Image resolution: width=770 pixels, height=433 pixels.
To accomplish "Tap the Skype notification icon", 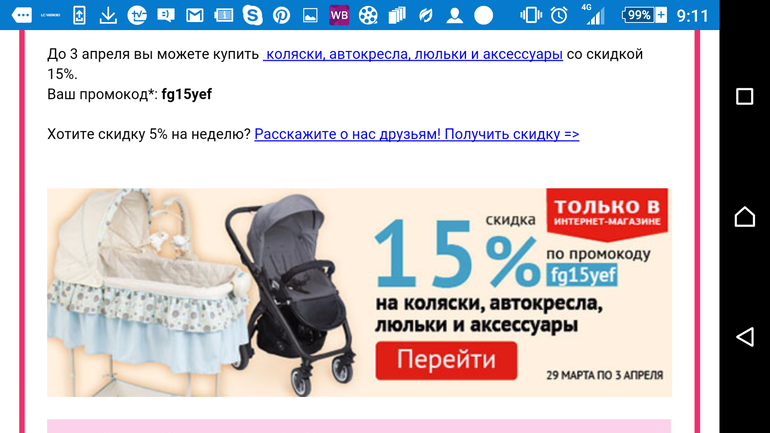I will 252,15.
